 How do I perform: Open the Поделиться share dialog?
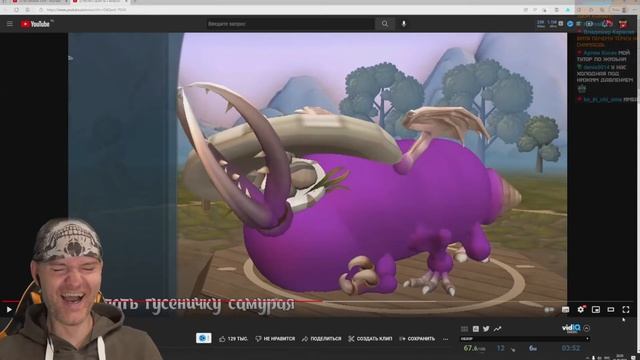tap(322, 339)
